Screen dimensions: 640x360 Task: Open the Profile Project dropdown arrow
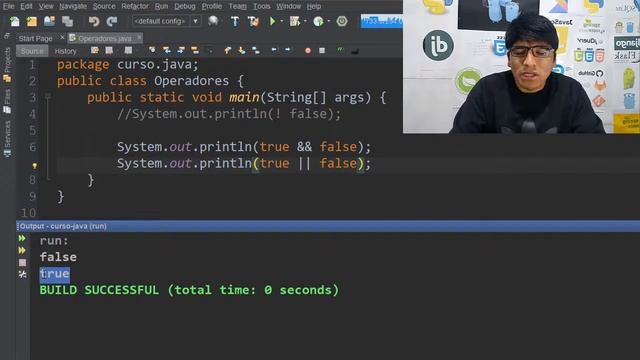click(x=329, y=21)
